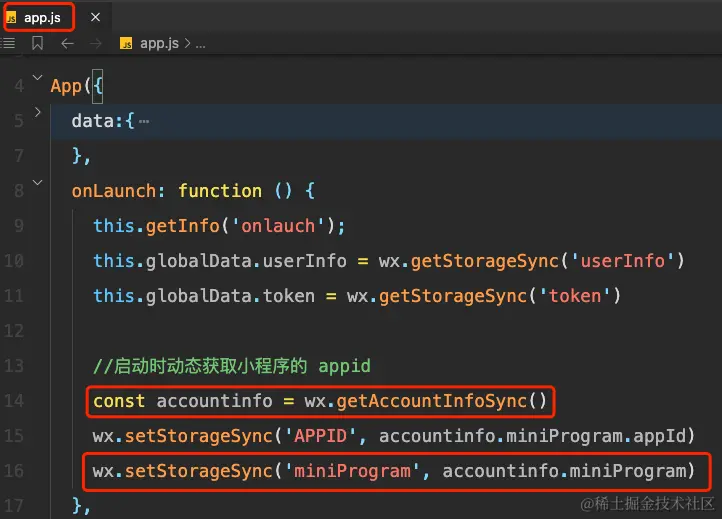722x519 pixels.
Task: Click the app.js breadcrumb item
Action: click(x=159, y=43)
